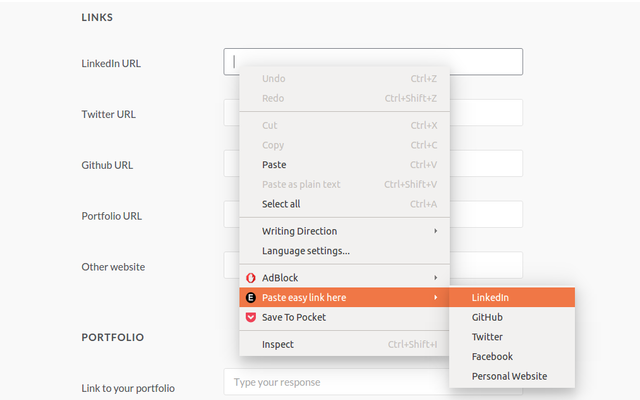Image resolution: width=640 pixels, height=400 pixels.
Task: Select Redo in the context menu
Action: coord(344,98)
